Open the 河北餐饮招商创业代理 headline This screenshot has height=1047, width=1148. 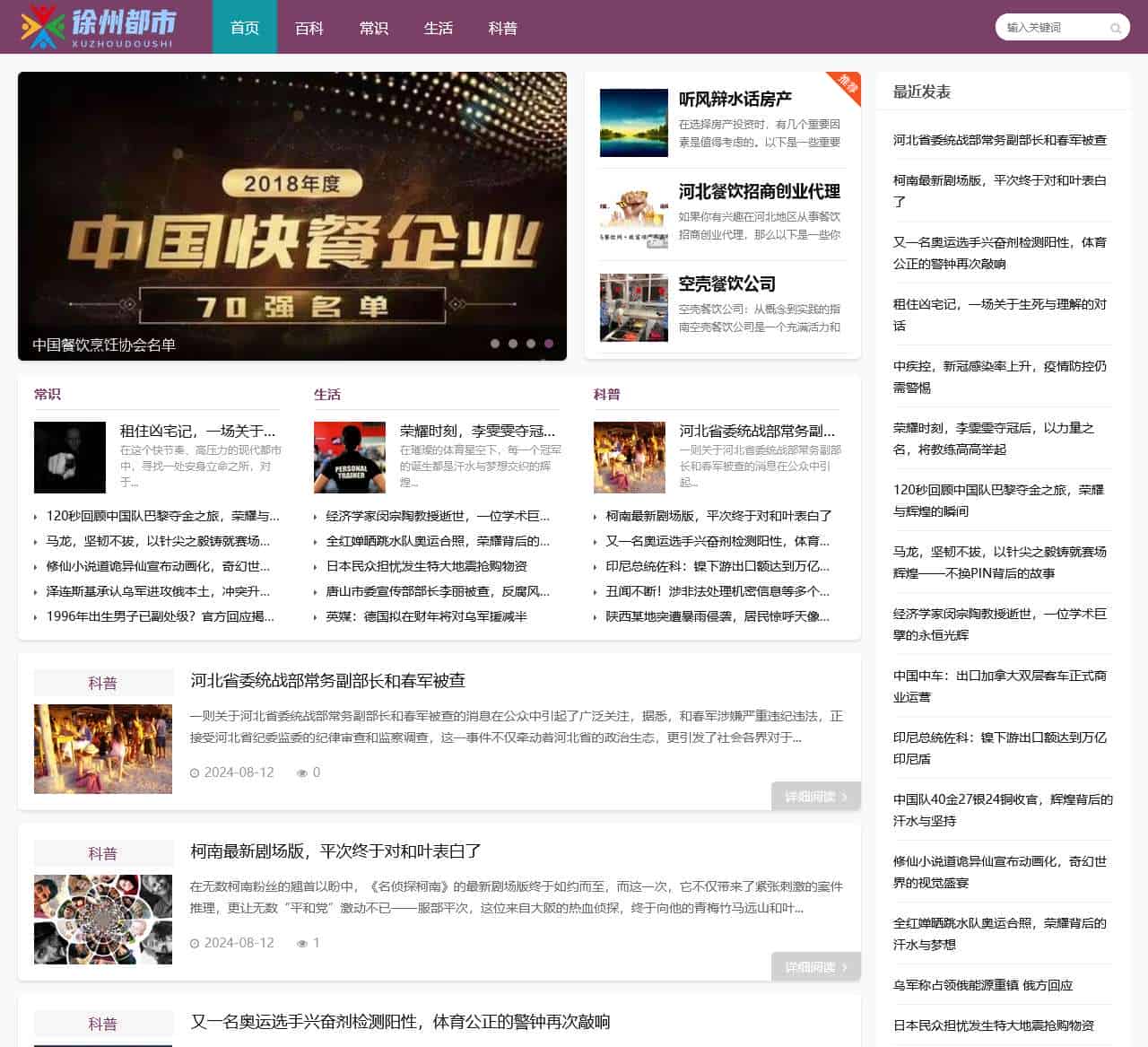[759, 191]
